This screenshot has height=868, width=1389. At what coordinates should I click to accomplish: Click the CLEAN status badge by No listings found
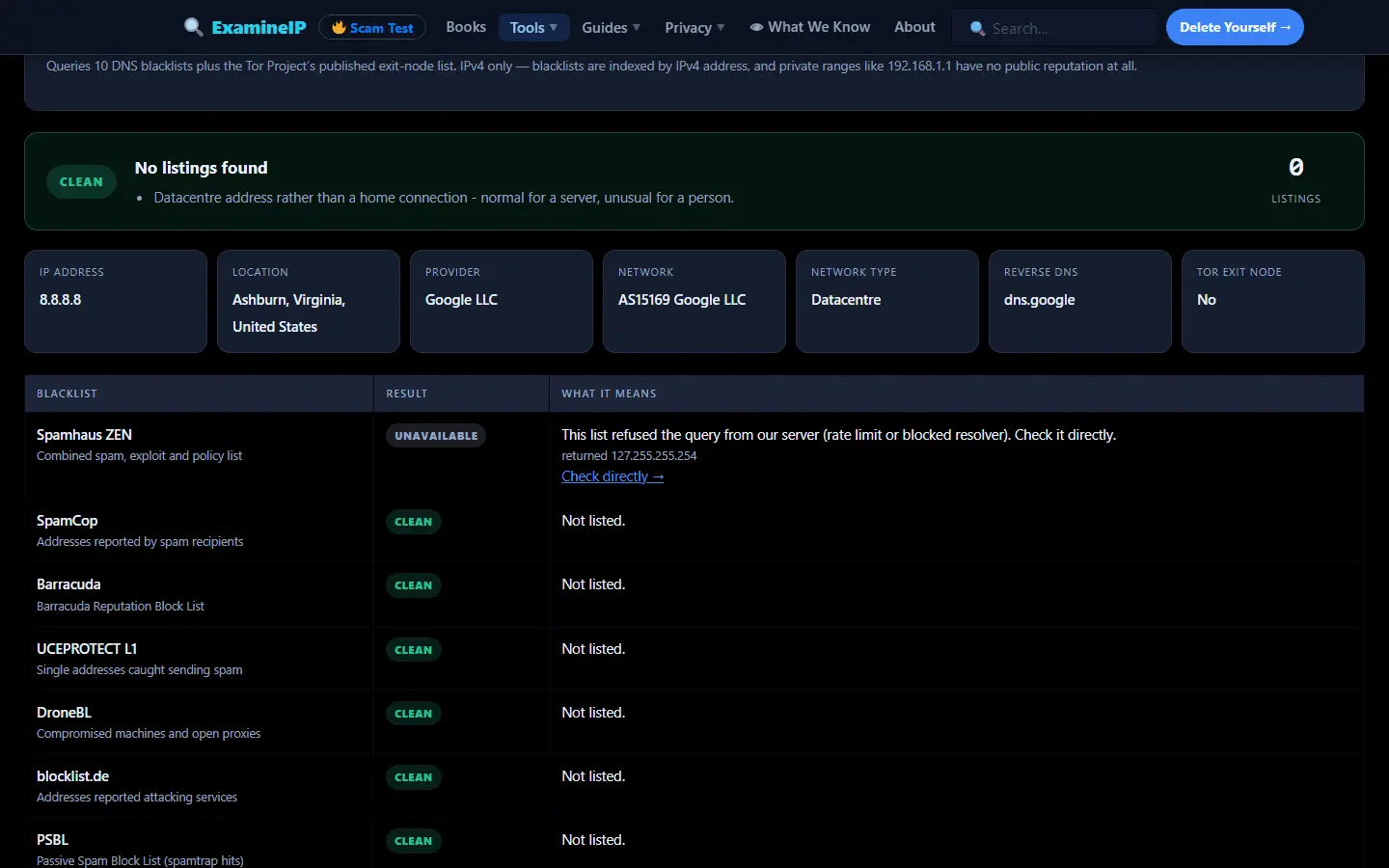pos(81,181)
